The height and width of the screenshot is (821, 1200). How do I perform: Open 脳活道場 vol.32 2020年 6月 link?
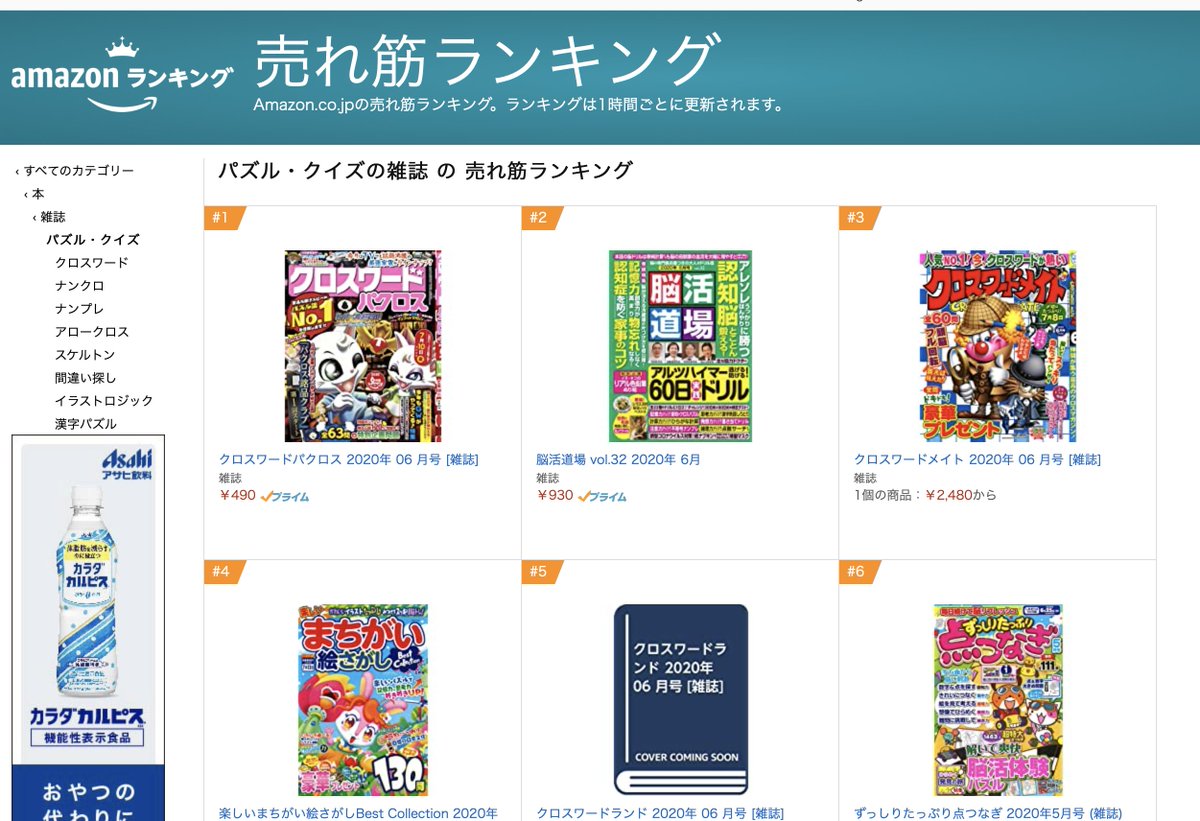pyautogui.click(x=619, y=460)
